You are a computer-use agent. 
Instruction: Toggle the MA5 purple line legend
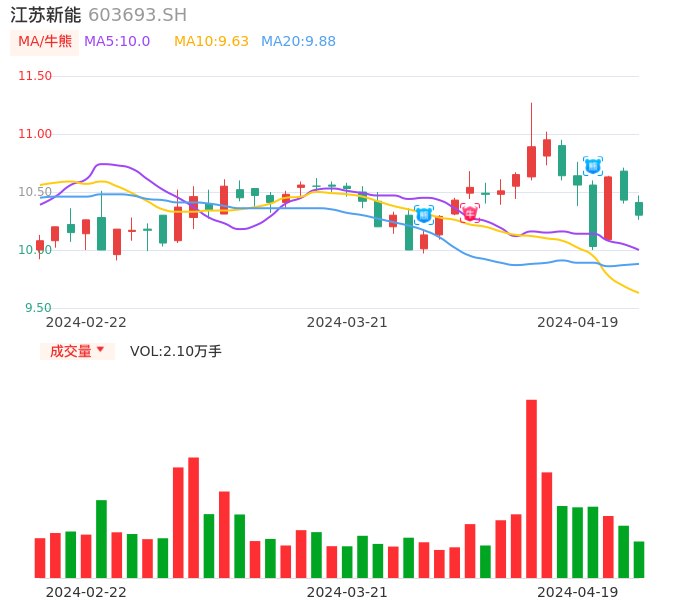tap(117, 42)
